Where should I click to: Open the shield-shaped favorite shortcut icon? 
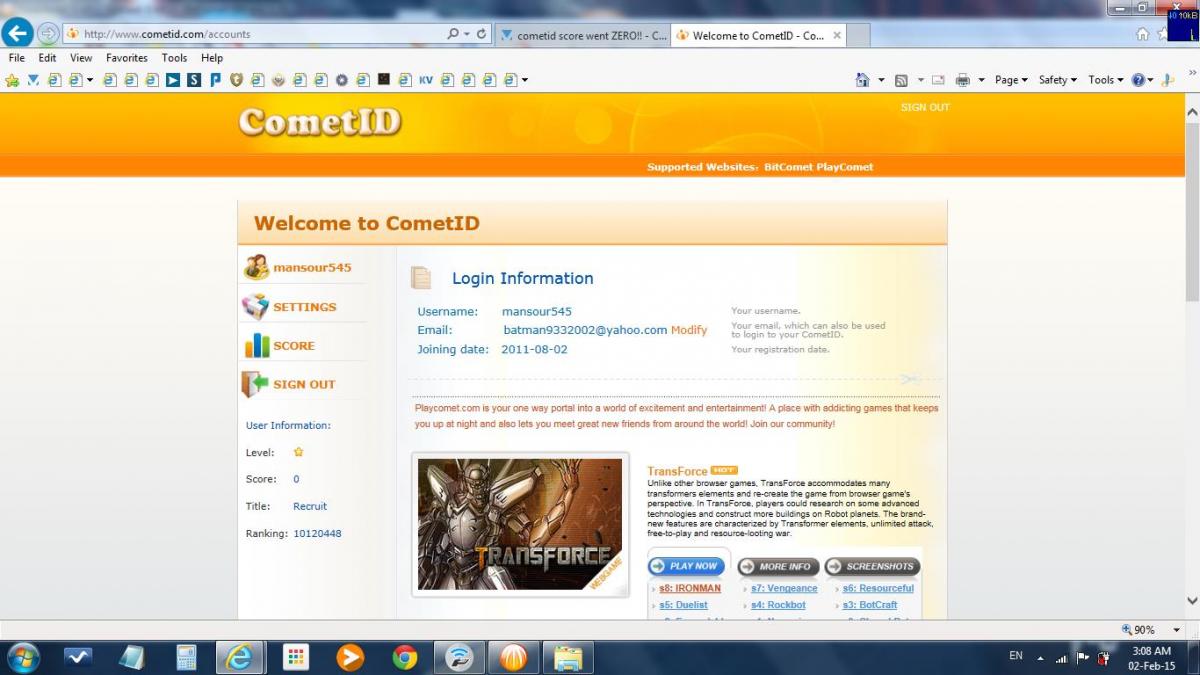click(x=236, y=80)
